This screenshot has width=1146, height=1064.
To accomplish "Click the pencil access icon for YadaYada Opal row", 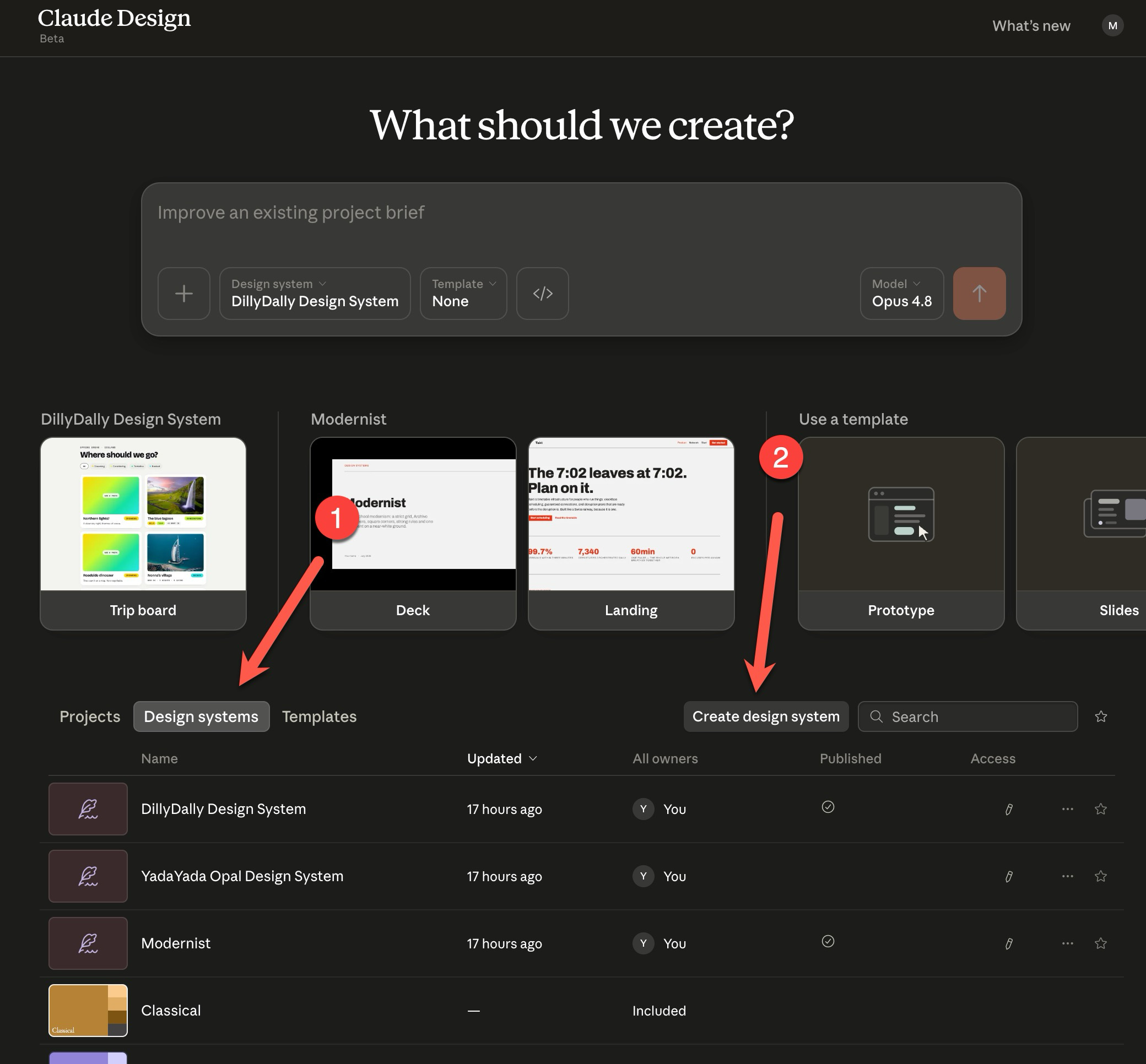I will coord(1009,877).
